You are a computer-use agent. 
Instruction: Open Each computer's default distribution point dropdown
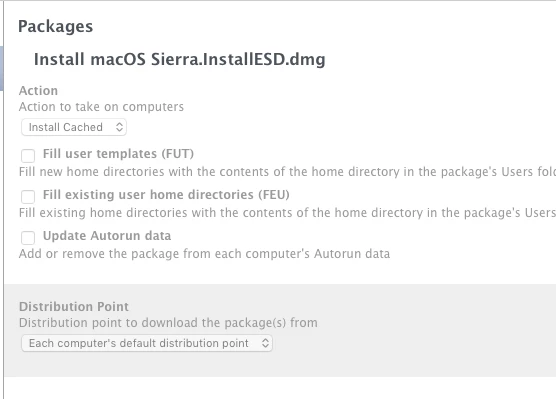coord(147,343)
